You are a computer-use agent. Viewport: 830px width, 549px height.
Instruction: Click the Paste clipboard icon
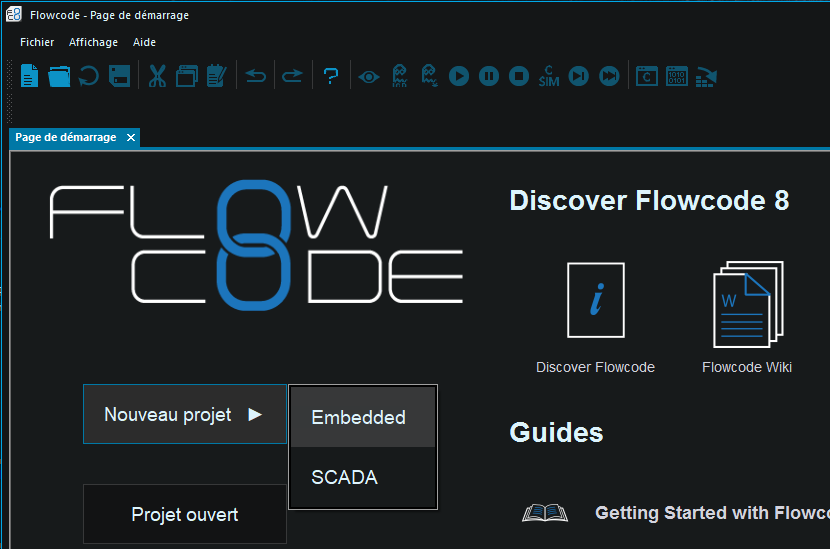(216, 76)
